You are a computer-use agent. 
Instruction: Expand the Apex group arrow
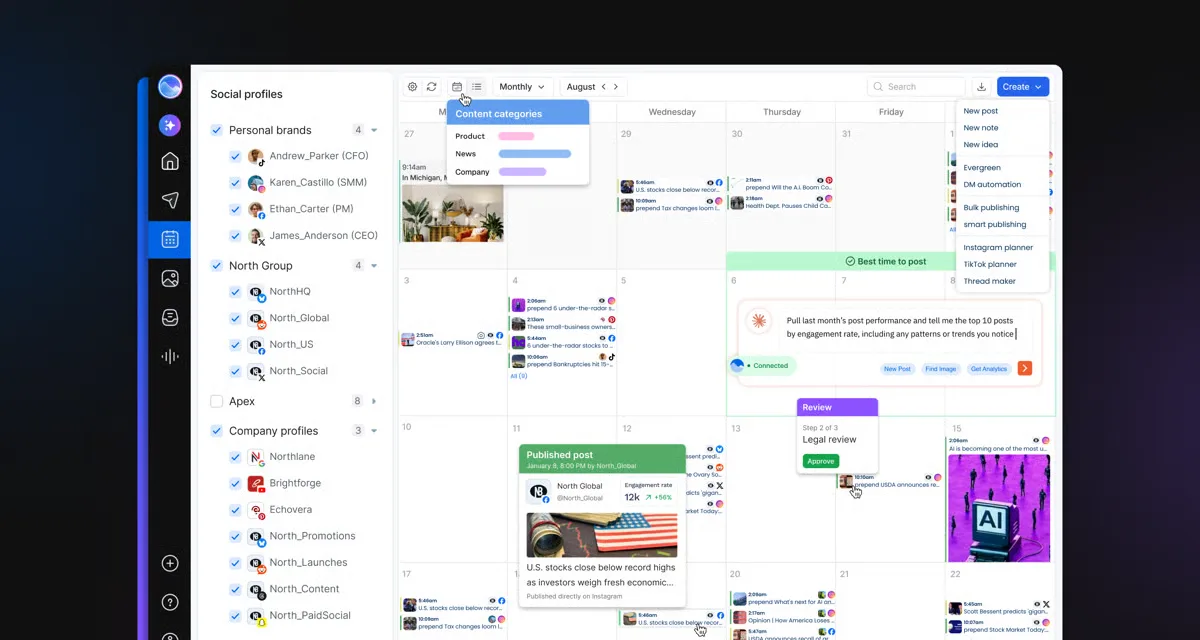click(374, 401)
